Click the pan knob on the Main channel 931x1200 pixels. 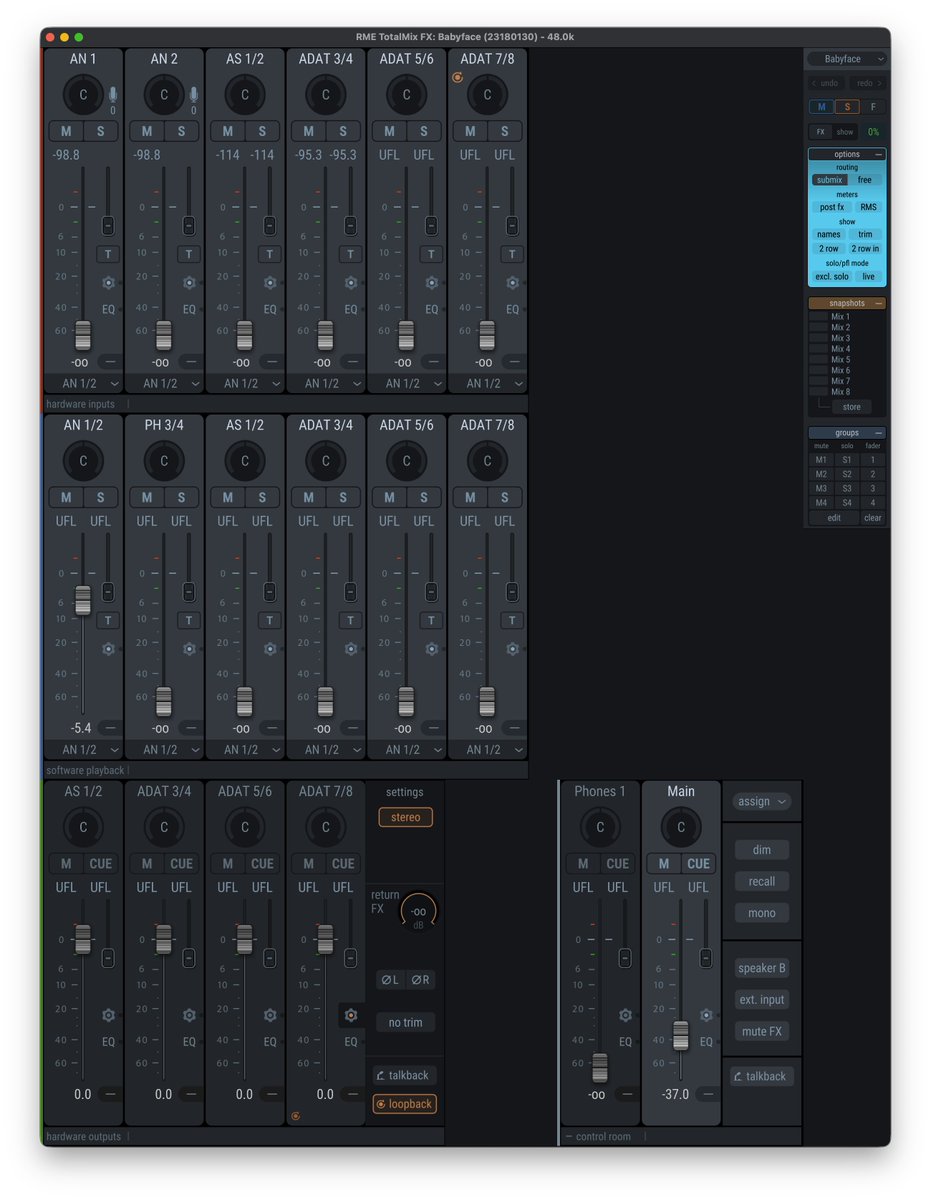coord(681,827)
